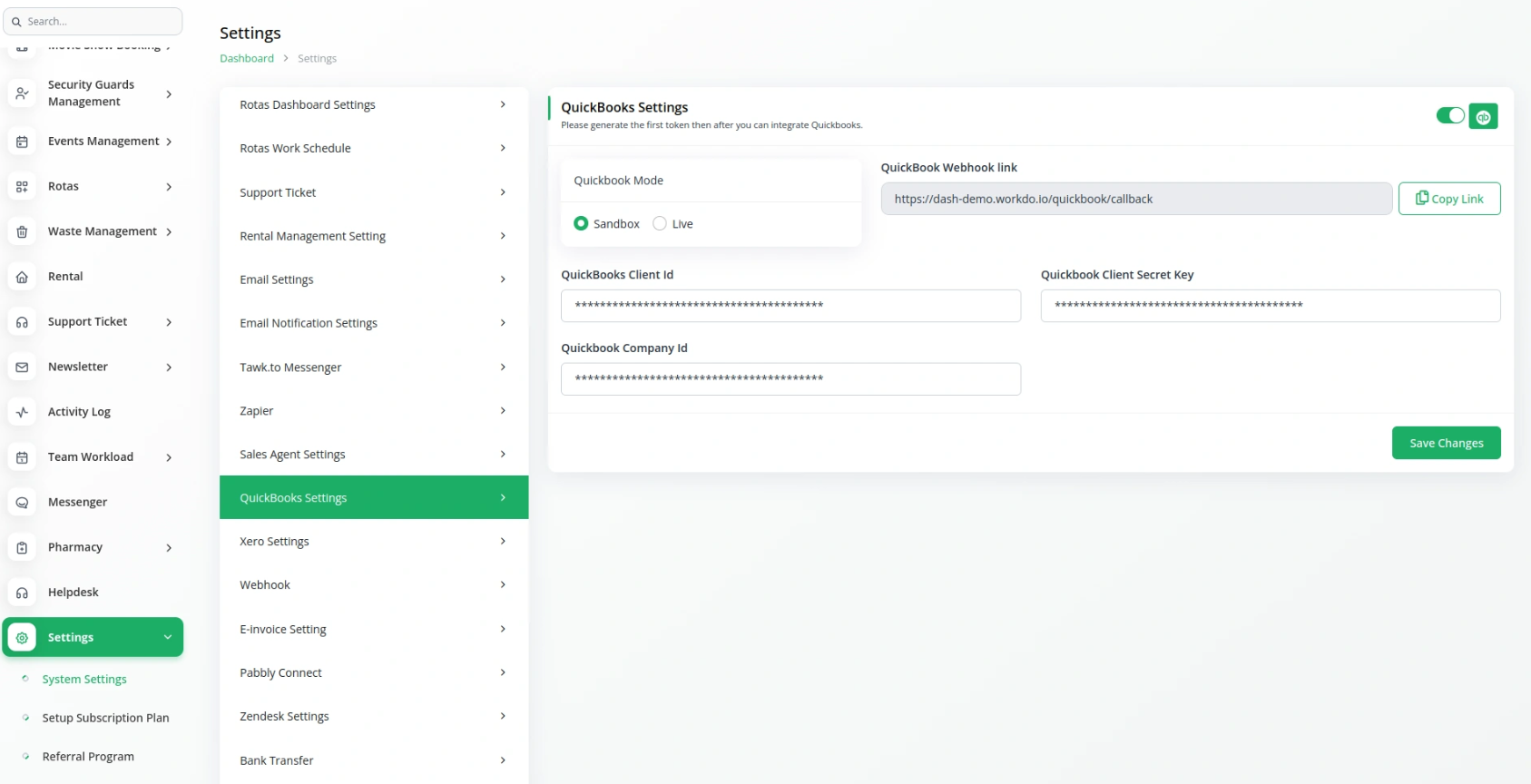Open Email Settings section

tap(374, 279)
